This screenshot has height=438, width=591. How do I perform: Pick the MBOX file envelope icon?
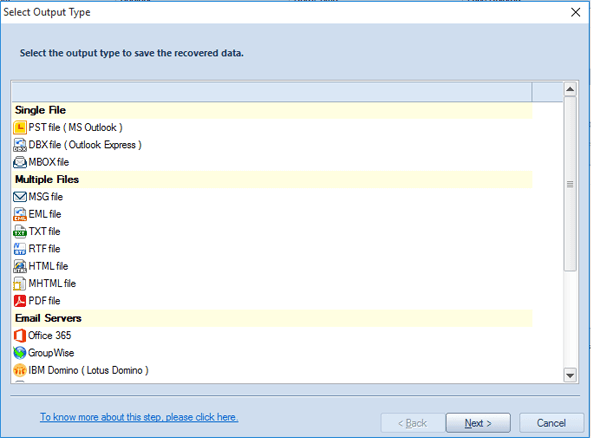(20, 162)
